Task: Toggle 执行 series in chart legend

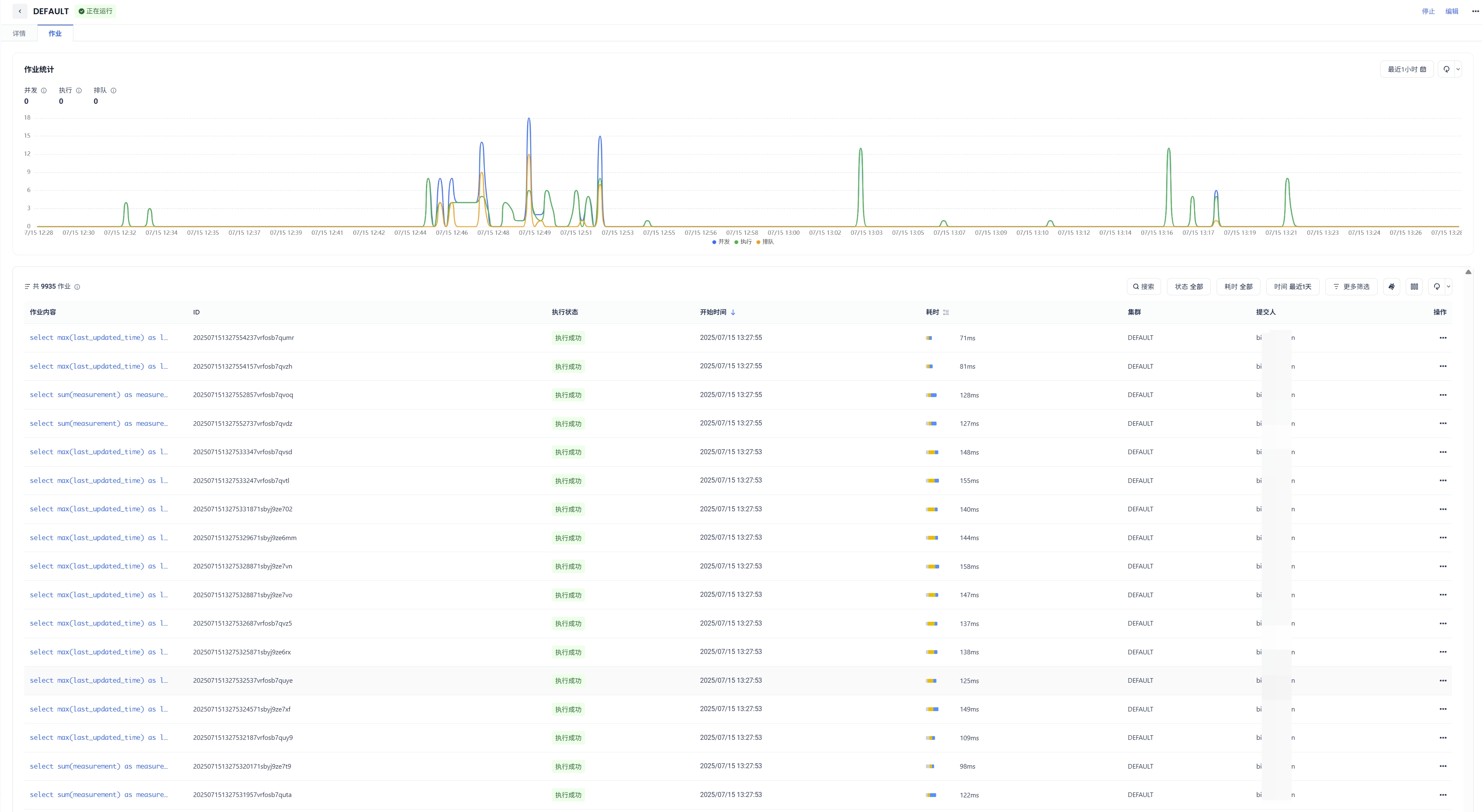Action: [x=744, y=241]
